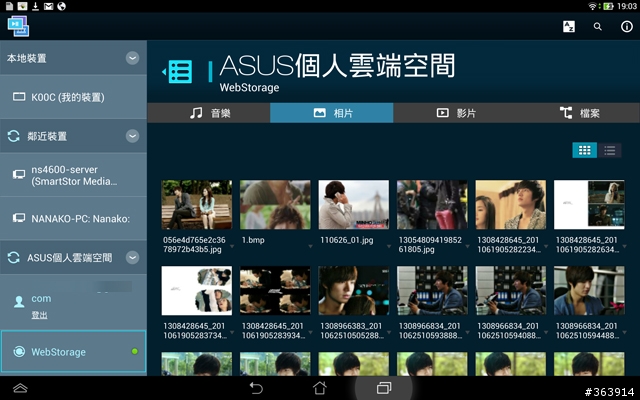640x400 pixels.
Task: Select the WebStorage sidebar entry
Action: (x=73, y=352)
